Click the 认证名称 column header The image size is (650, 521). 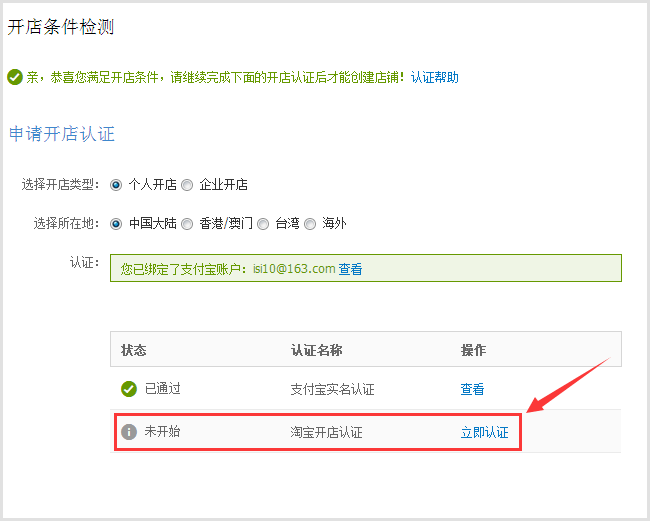tap(316, 350)
